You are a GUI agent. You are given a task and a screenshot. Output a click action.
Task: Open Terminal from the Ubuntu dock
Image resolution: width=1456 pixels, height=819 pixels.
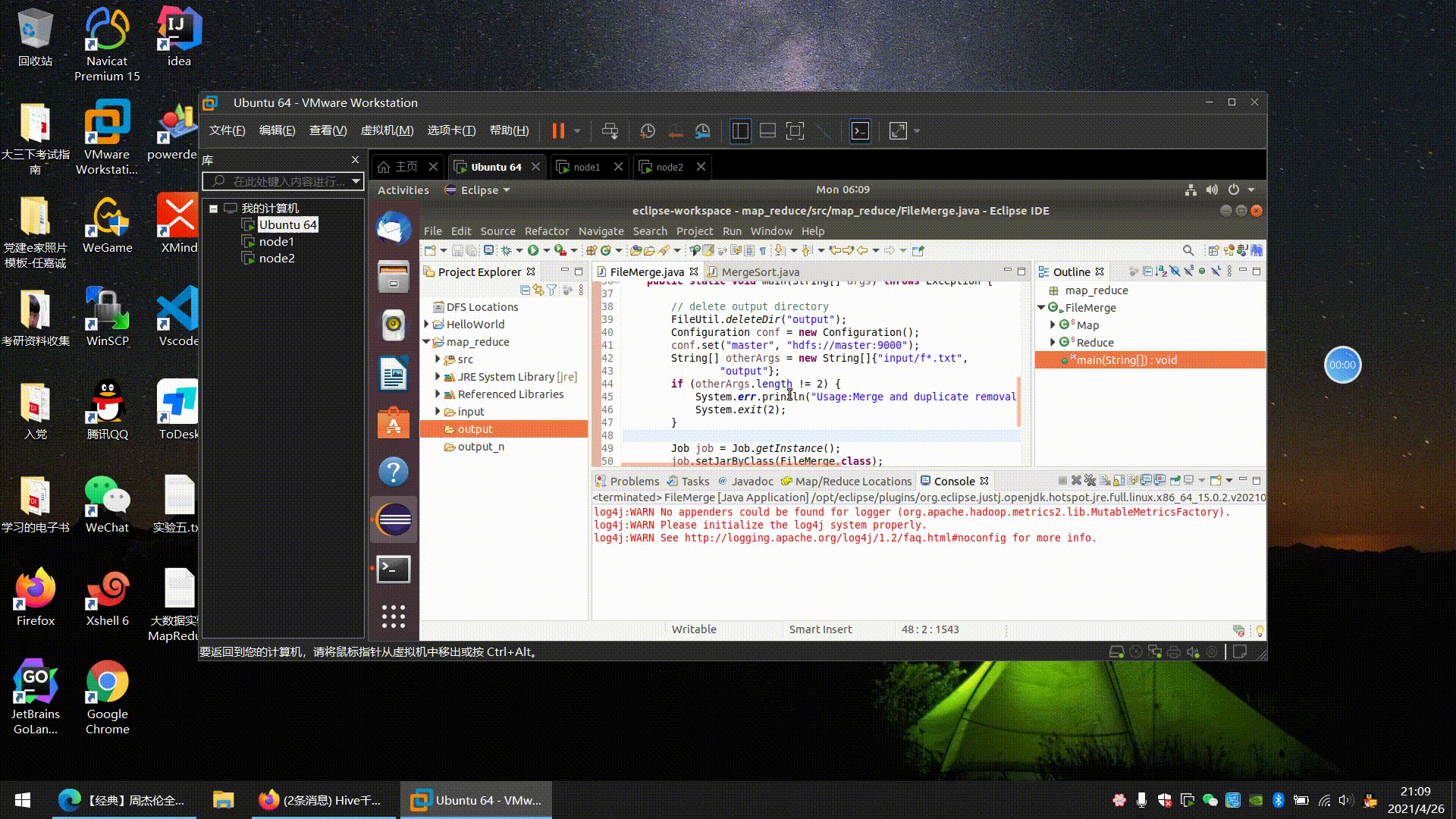(x=394, y=569)
